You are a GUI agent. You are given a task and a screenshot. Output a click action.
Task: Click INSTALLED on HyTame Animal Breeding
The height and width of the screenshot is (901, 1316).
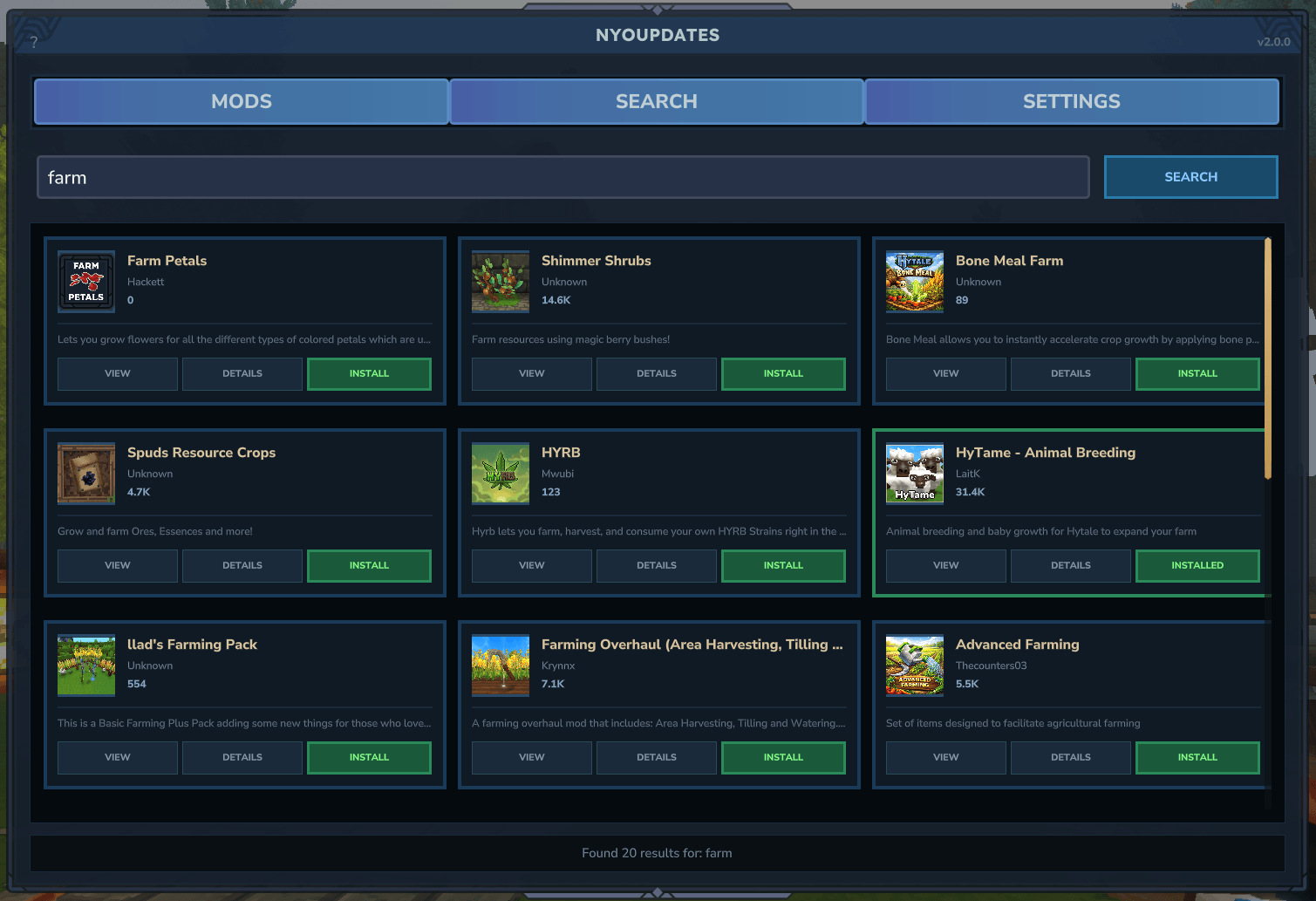click(x=1197, y=565)
